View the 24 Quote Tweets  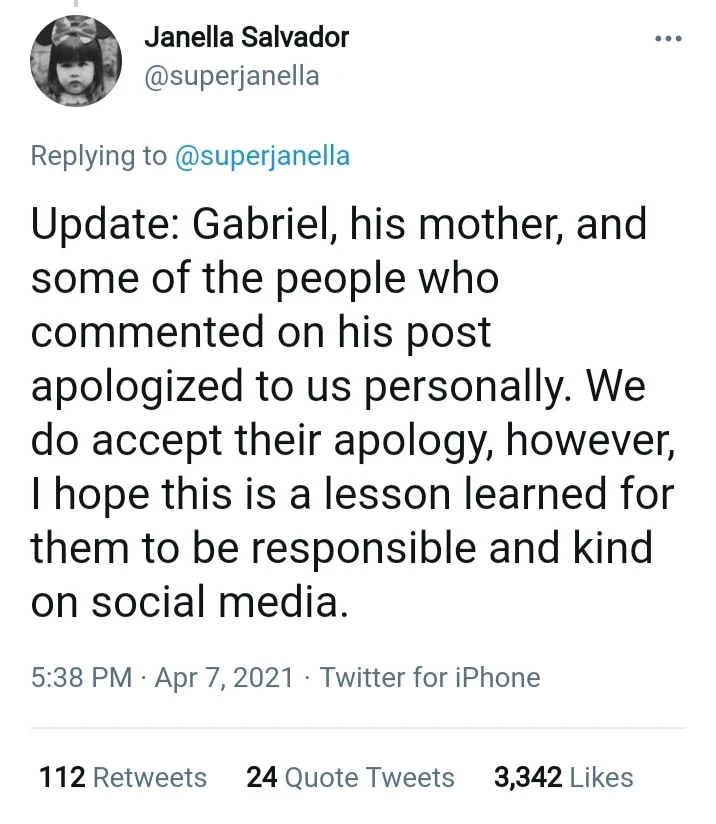(x=350, y=778)
